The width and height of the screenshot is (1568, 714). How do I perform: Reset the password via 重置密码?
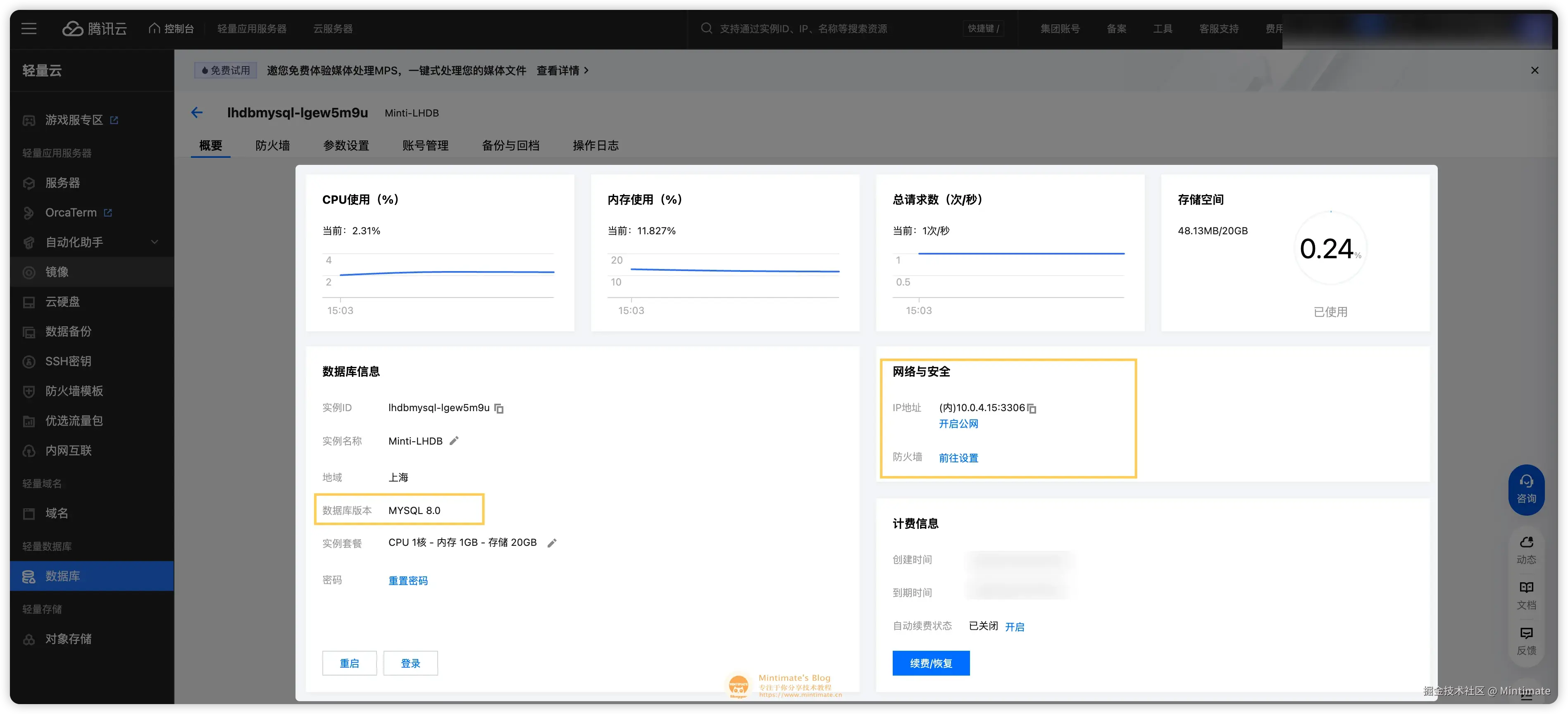click(408, 580)
